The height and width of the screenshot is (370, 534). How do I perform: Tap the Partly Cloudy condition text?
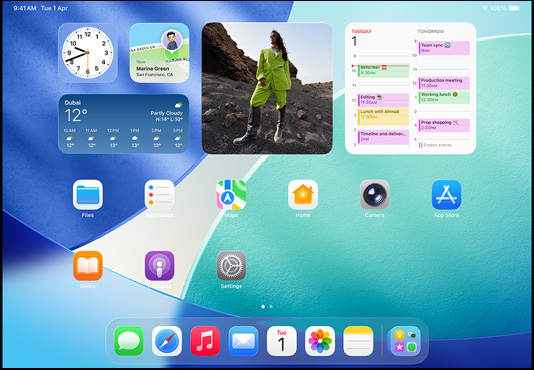(167, 113)
